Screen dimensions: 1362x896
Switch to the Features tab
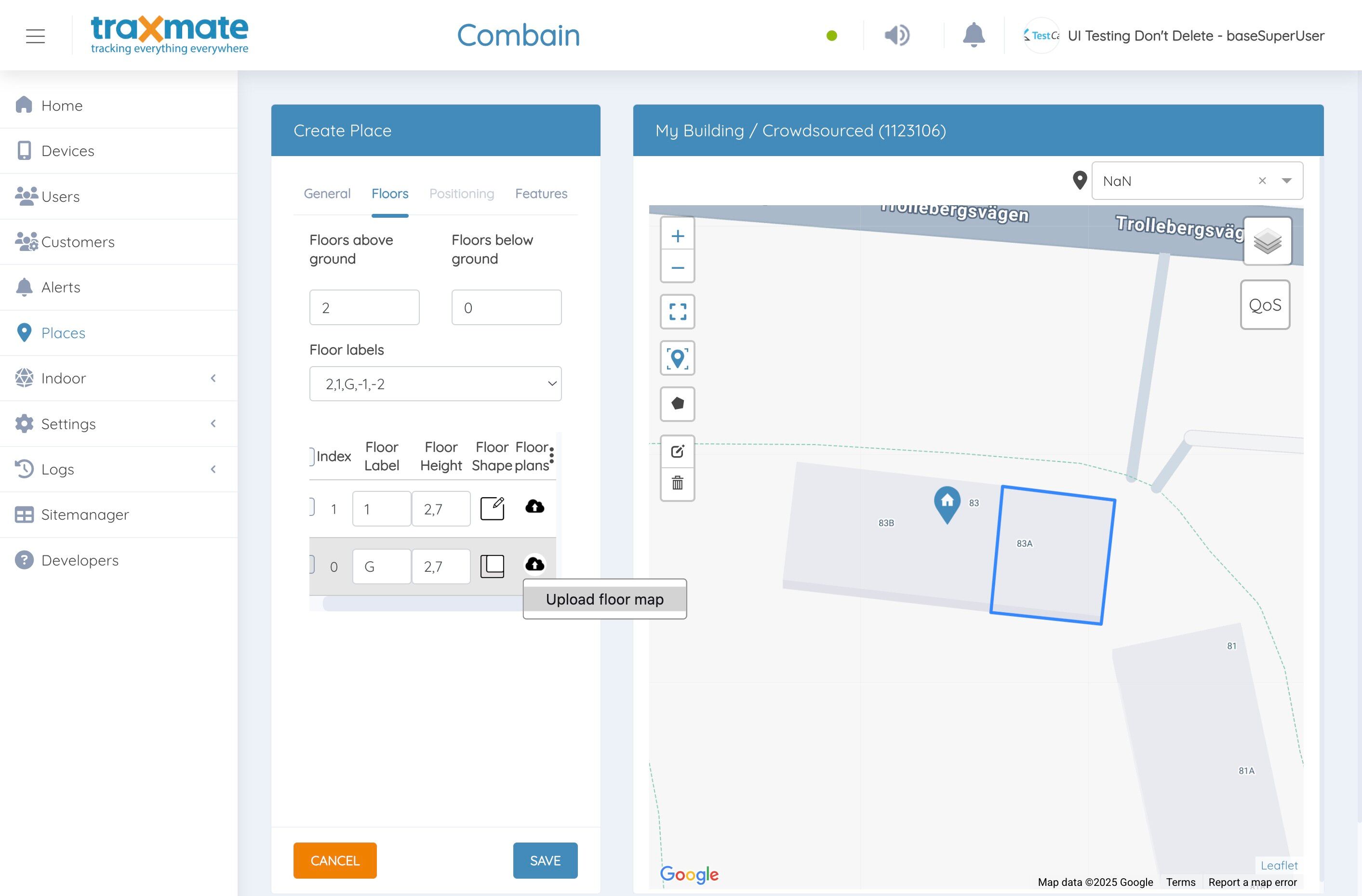[x=541, y=194]
